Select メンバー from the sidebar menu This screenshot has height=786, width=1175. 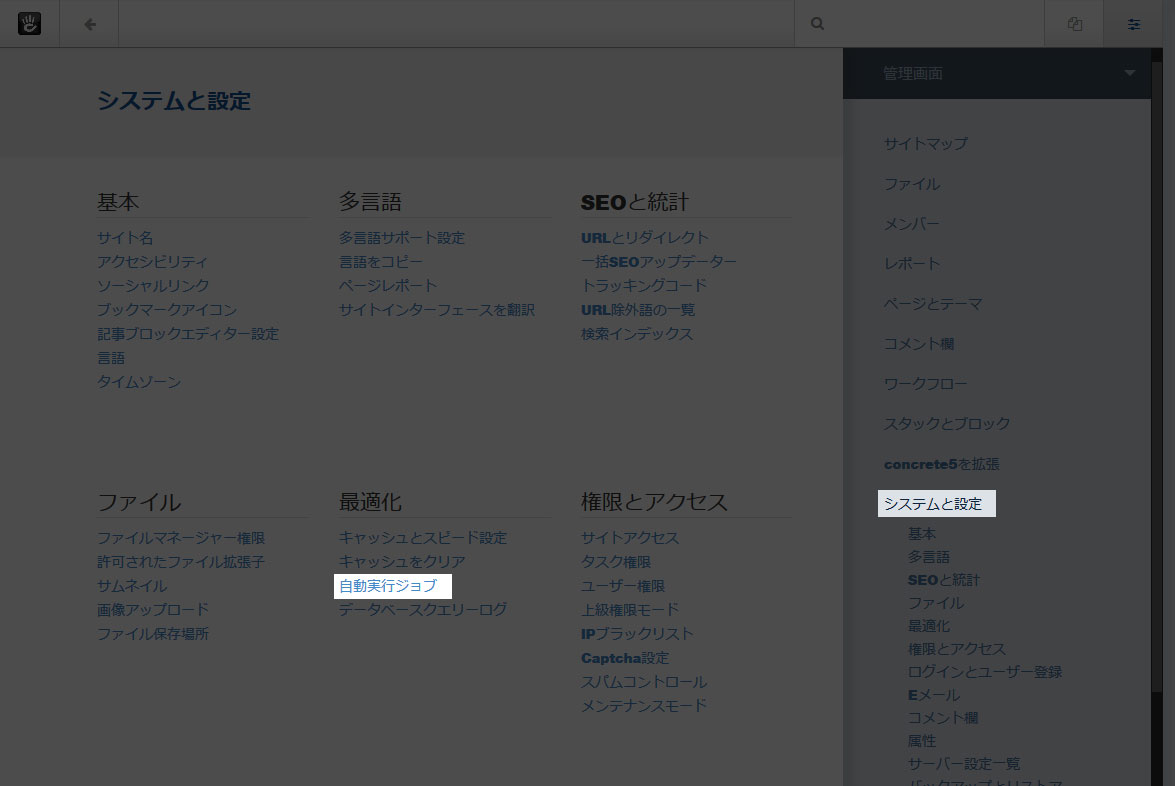(911, 223)
